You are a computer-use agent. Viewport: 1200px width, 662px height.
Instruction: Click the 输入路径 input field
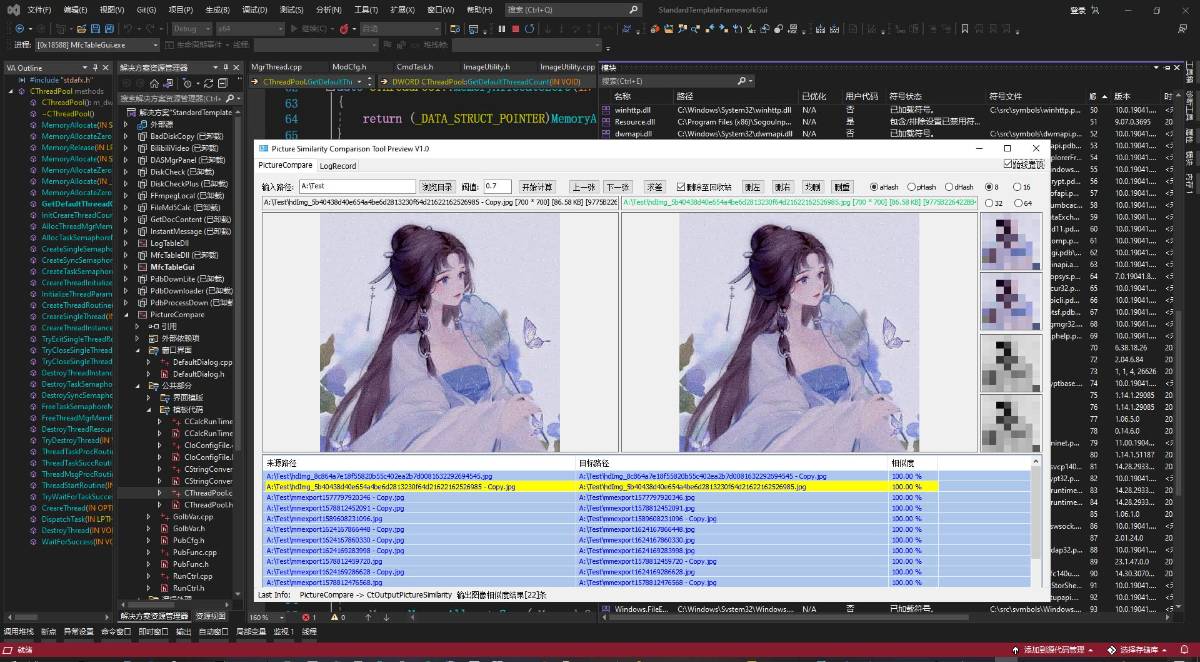[356, 187]
